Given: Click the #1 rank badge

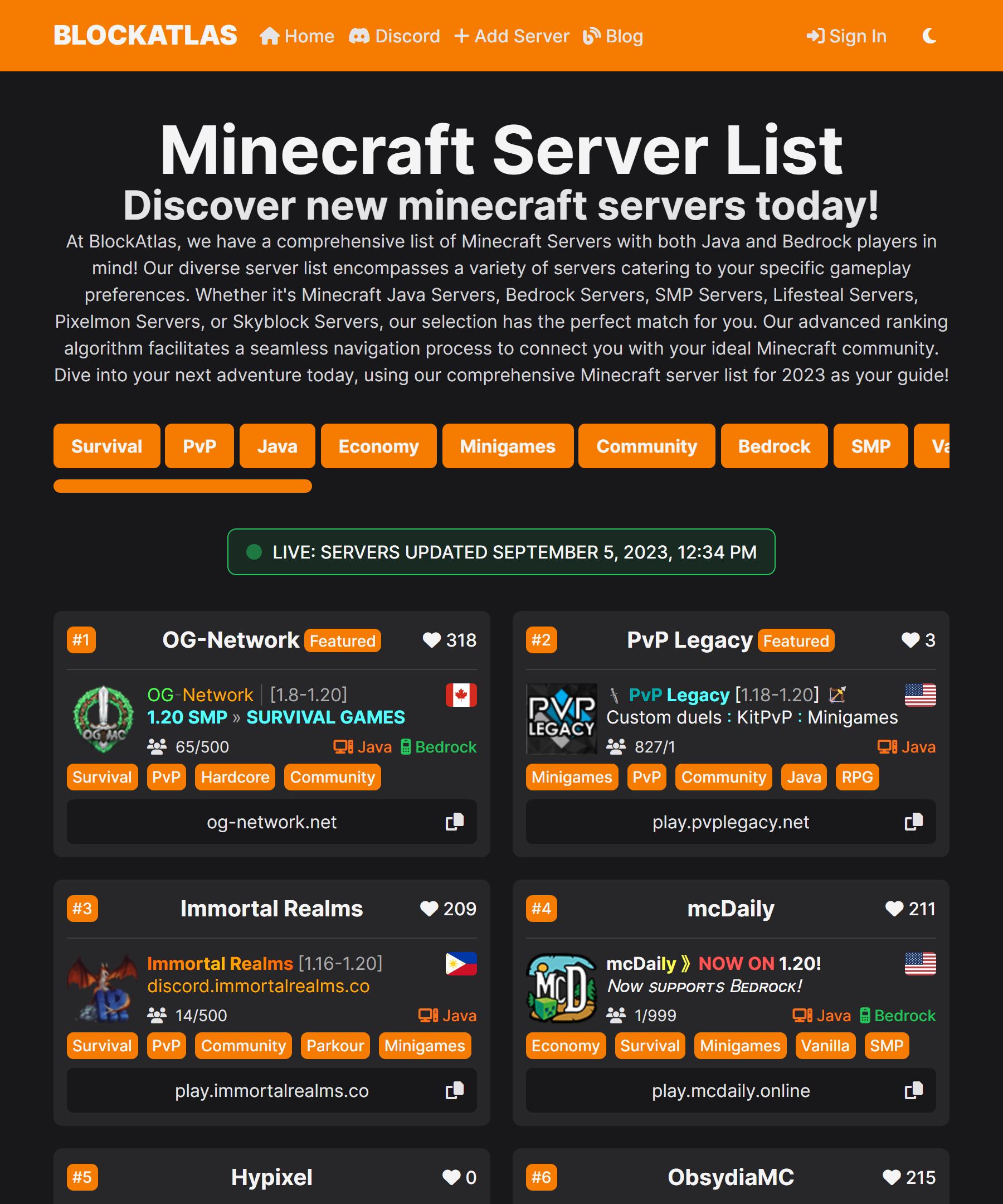Looking at the screenshot, I should point(81,640).
